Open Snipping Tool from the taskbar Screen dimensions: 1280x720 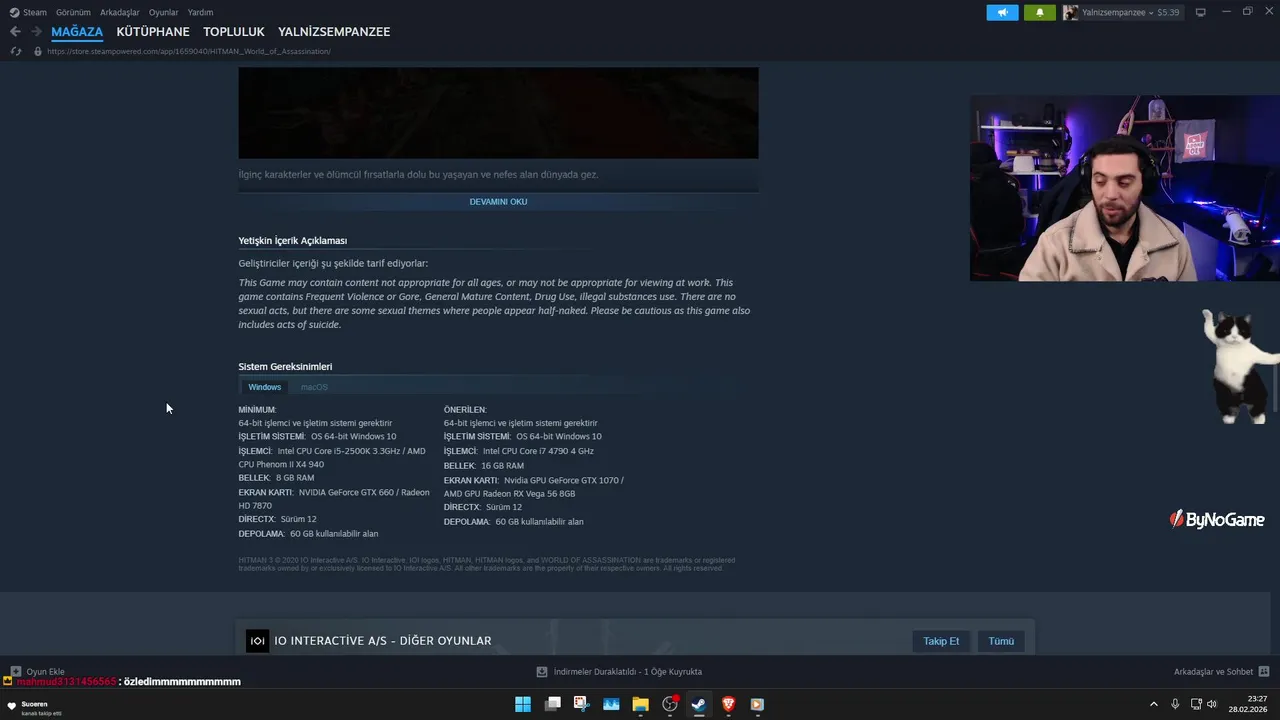click(581, 704)
